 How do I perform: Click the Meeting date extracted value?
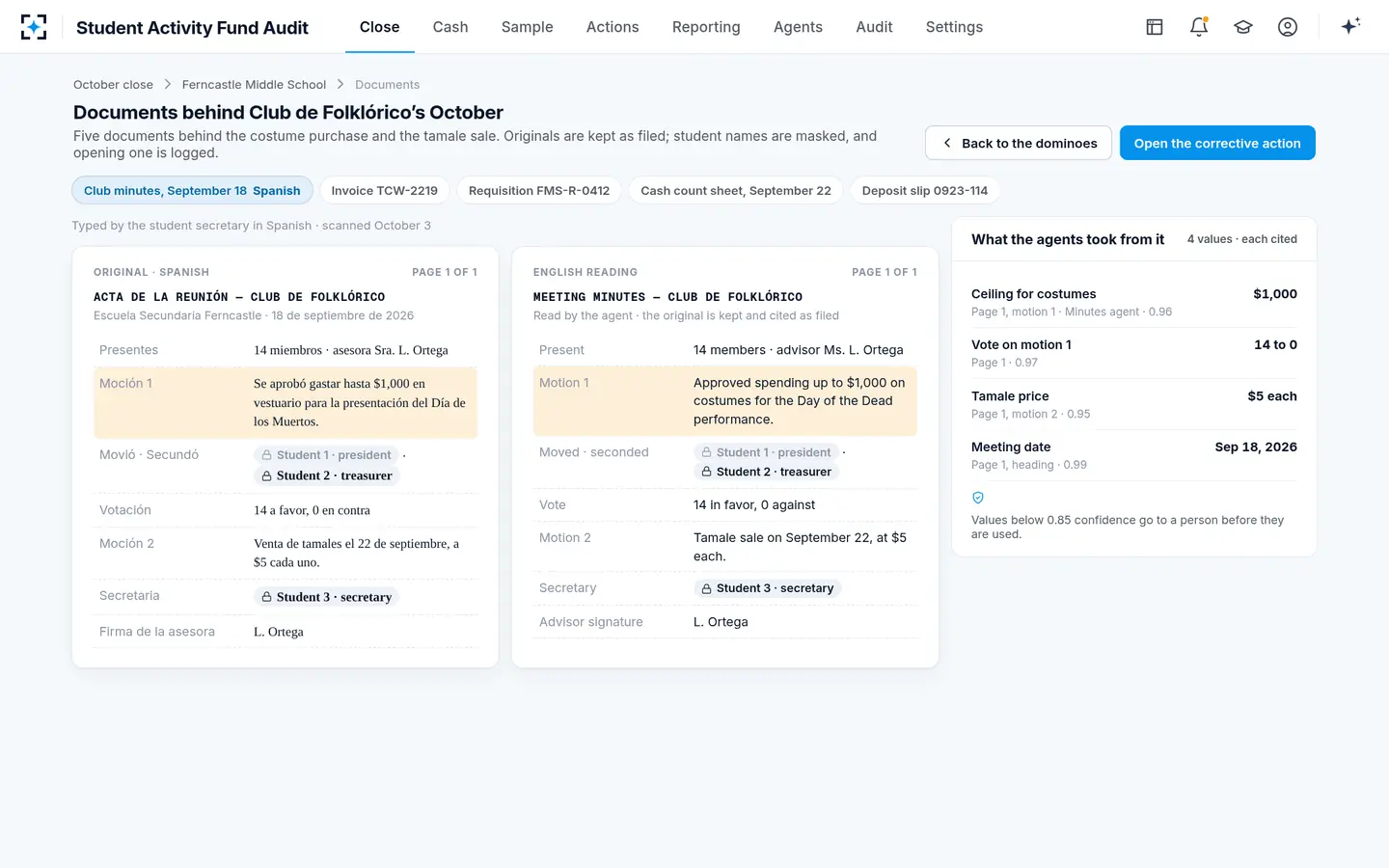pyautogui.click(x=1256, y=447)
